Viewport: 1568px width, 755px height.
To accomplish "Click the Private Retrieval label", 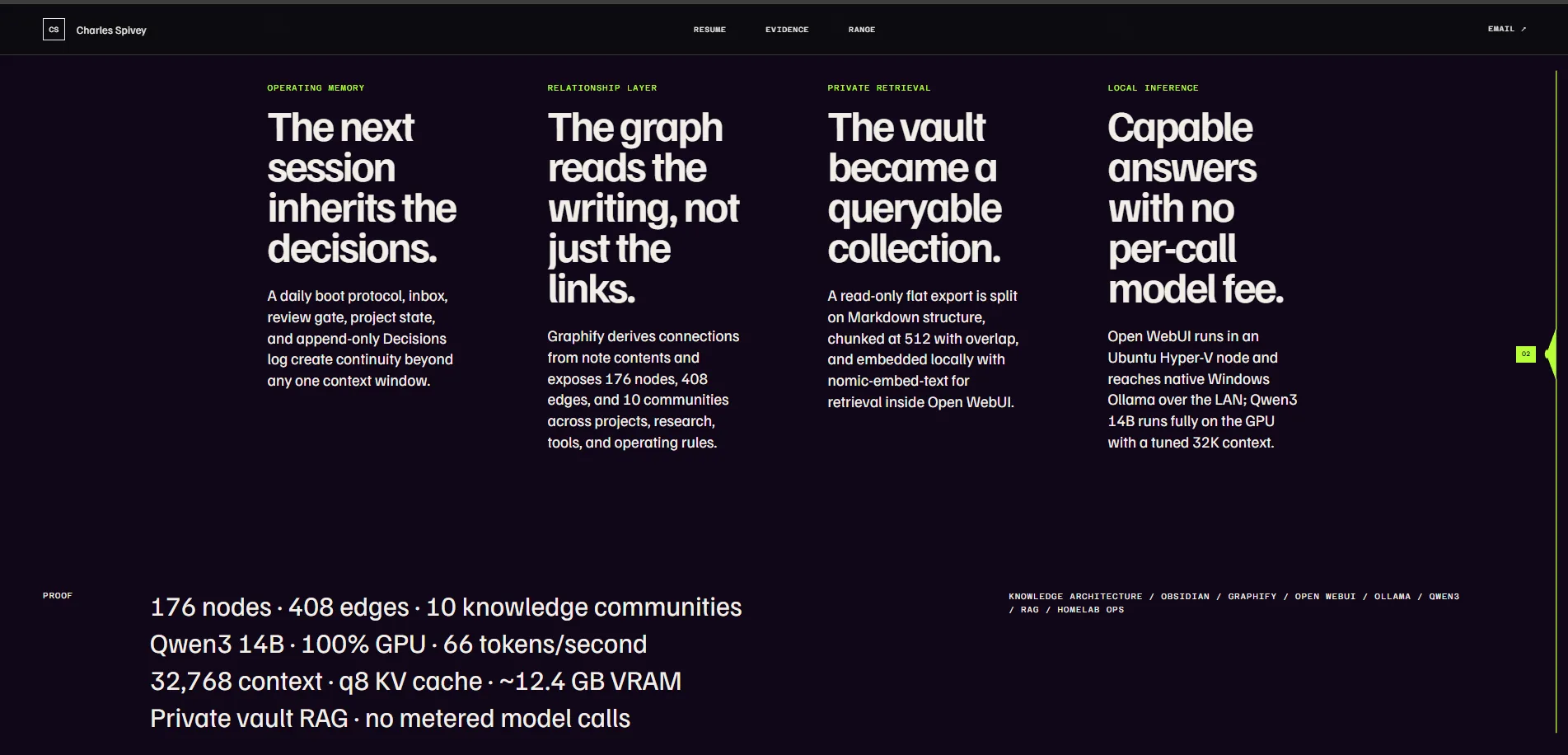I will pyautogui.click(x=879, y=87).
